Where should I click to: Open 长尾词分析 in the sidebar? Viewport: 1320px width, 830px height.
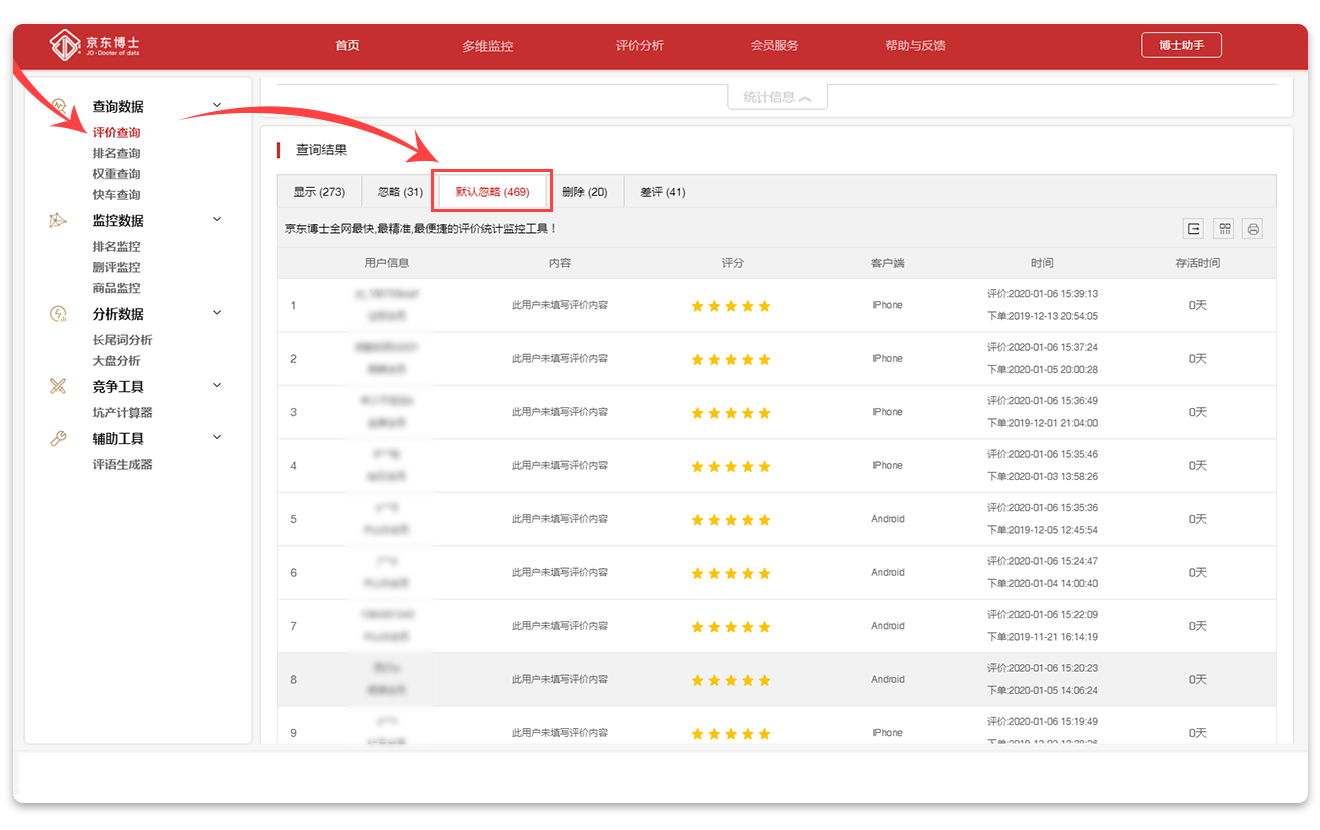click(x=123, y=340)
